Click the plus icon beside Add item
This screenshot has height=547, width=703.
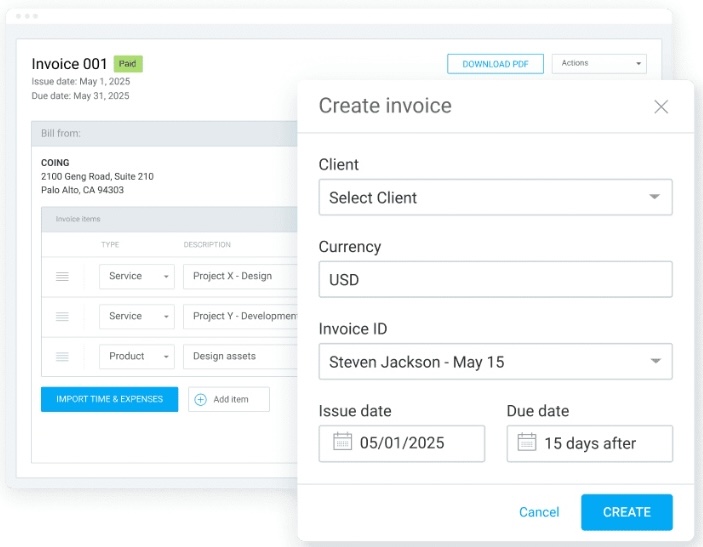point(200,399)
